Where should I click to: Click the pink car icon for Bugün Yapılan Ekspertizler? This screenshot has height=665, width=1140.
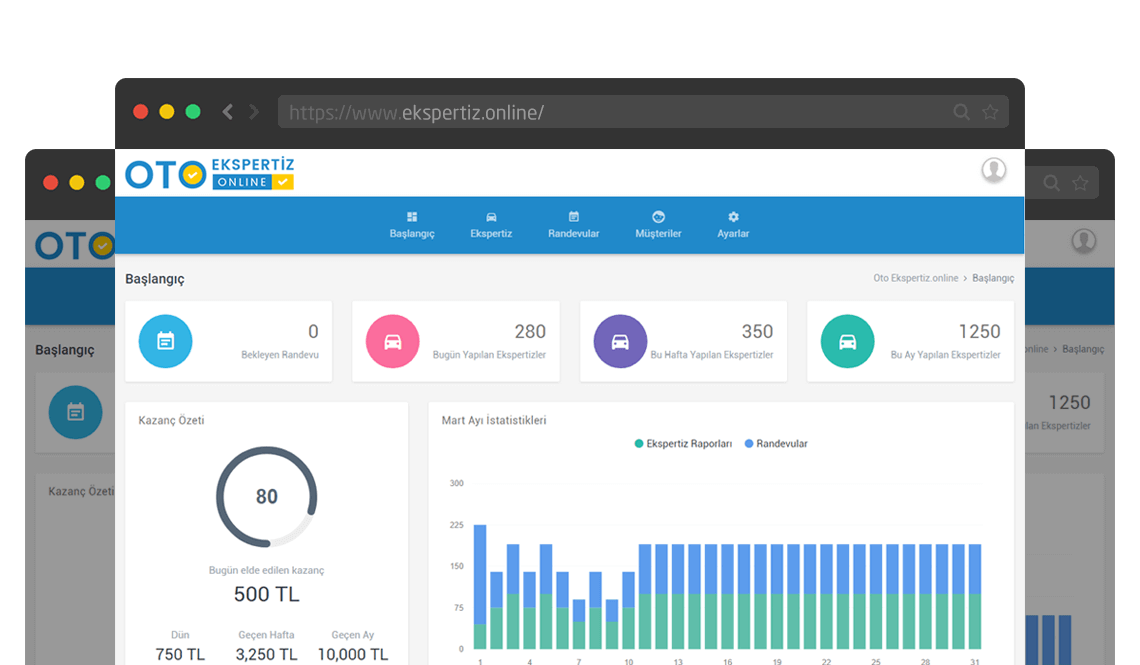point(393,341)
